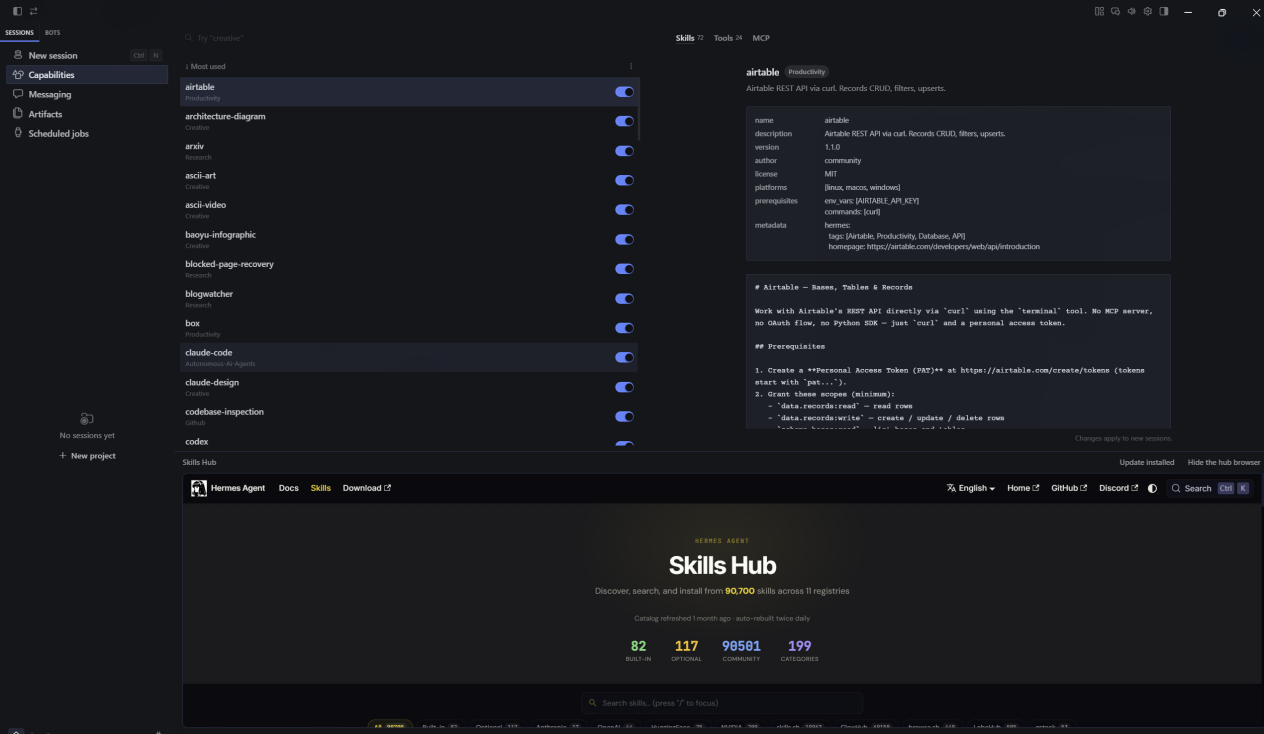Click the 199 CATEGORIES stat
The width and height of the screenshot is (1264, 734).
tap(799, 651)
